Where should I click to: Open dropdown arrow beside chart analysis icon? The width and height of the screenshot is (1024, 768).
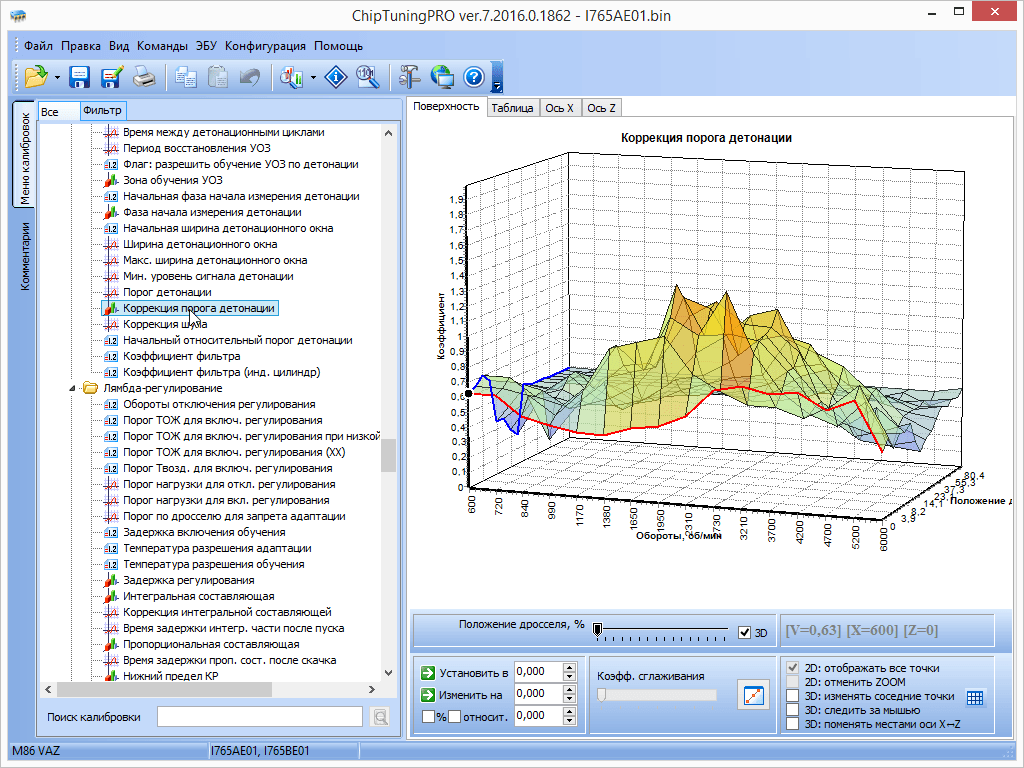coord(313,77)
